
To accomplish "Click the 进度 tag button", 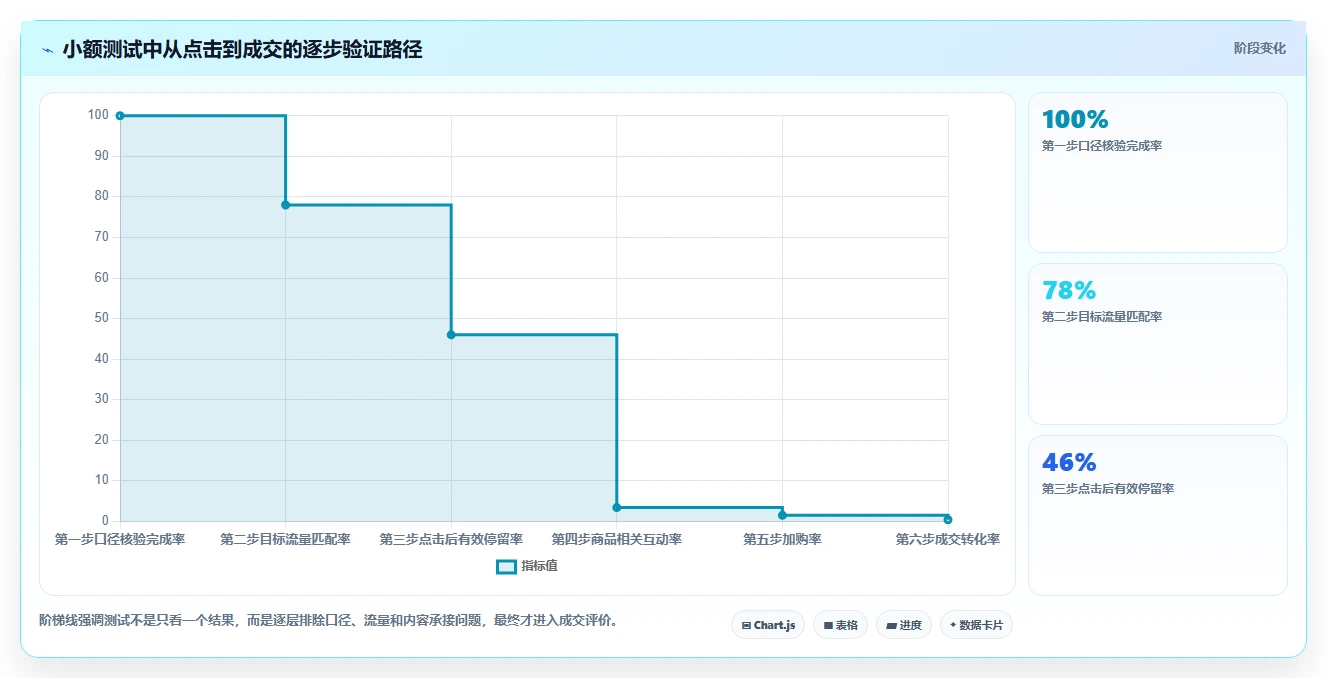I will [903, 625].
